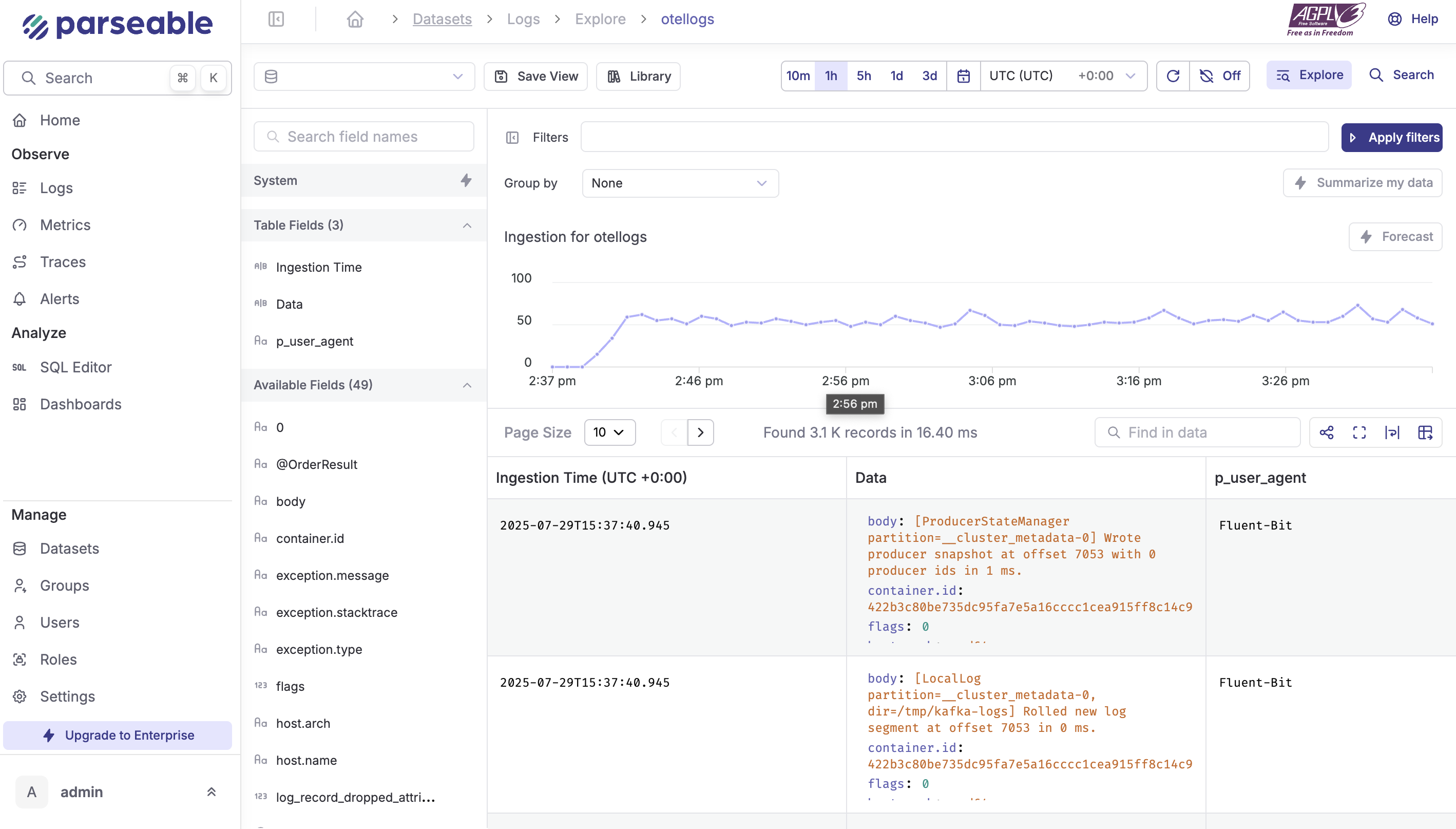This screenshot has width=1456, height=829.
Task: Switch to Explore mode
Action: click(1309, 75)
